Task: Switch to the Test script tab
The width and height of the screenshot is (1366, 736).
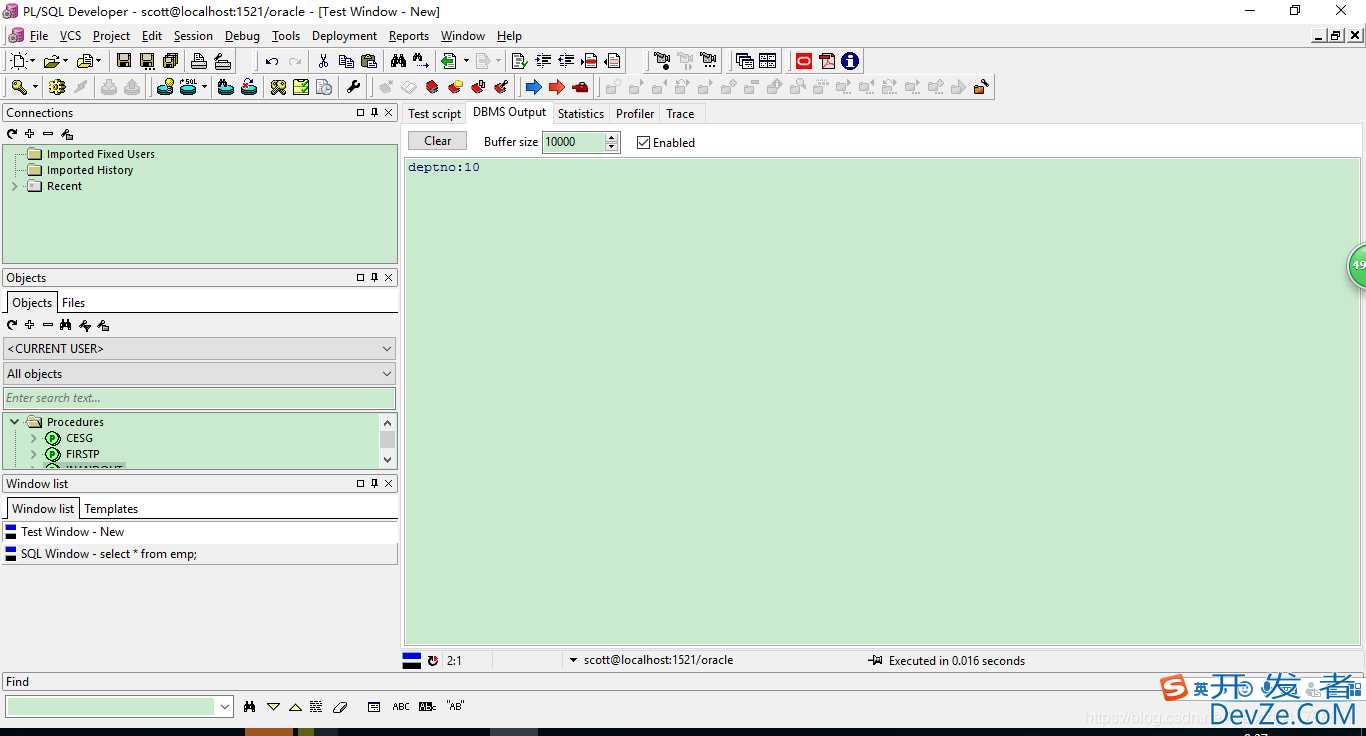Action: click(x=435, y=114)
